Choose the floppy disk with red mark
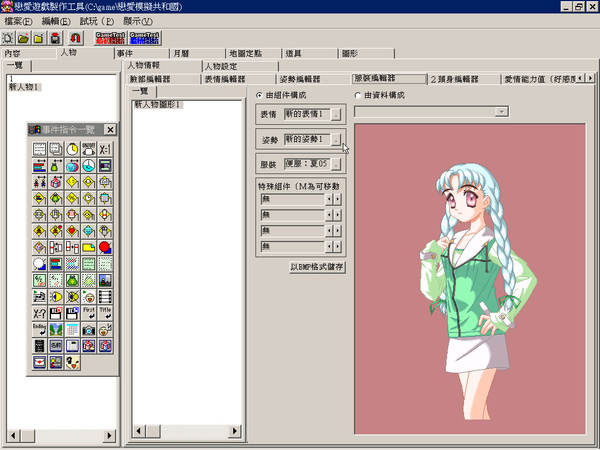600x450 pixels. coord(55,313)
